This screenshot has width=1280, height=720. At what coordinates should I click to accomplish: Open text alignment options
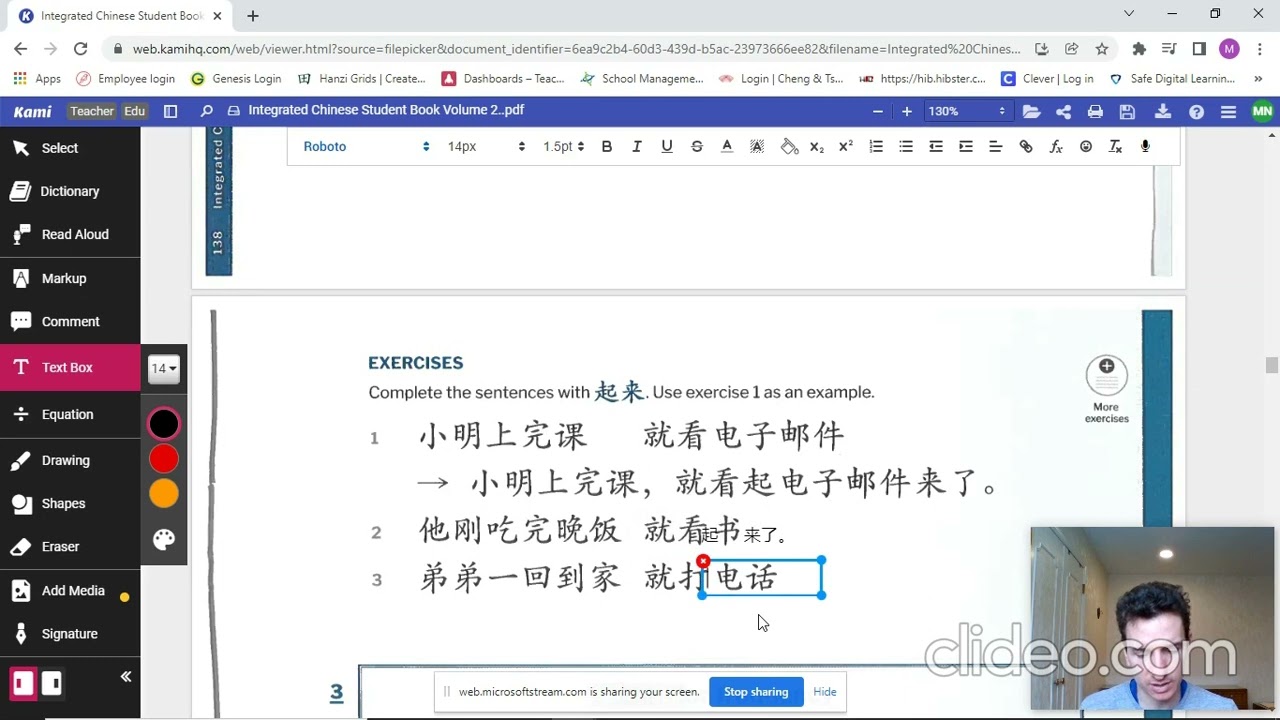[x=995, y=146]
